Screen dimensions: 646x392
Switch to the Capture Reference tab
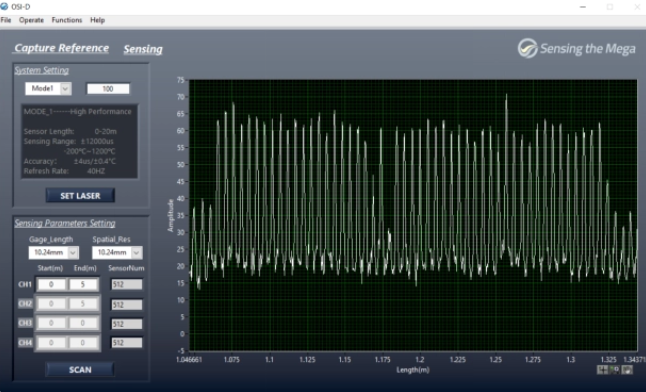click(x=61, y=48)
